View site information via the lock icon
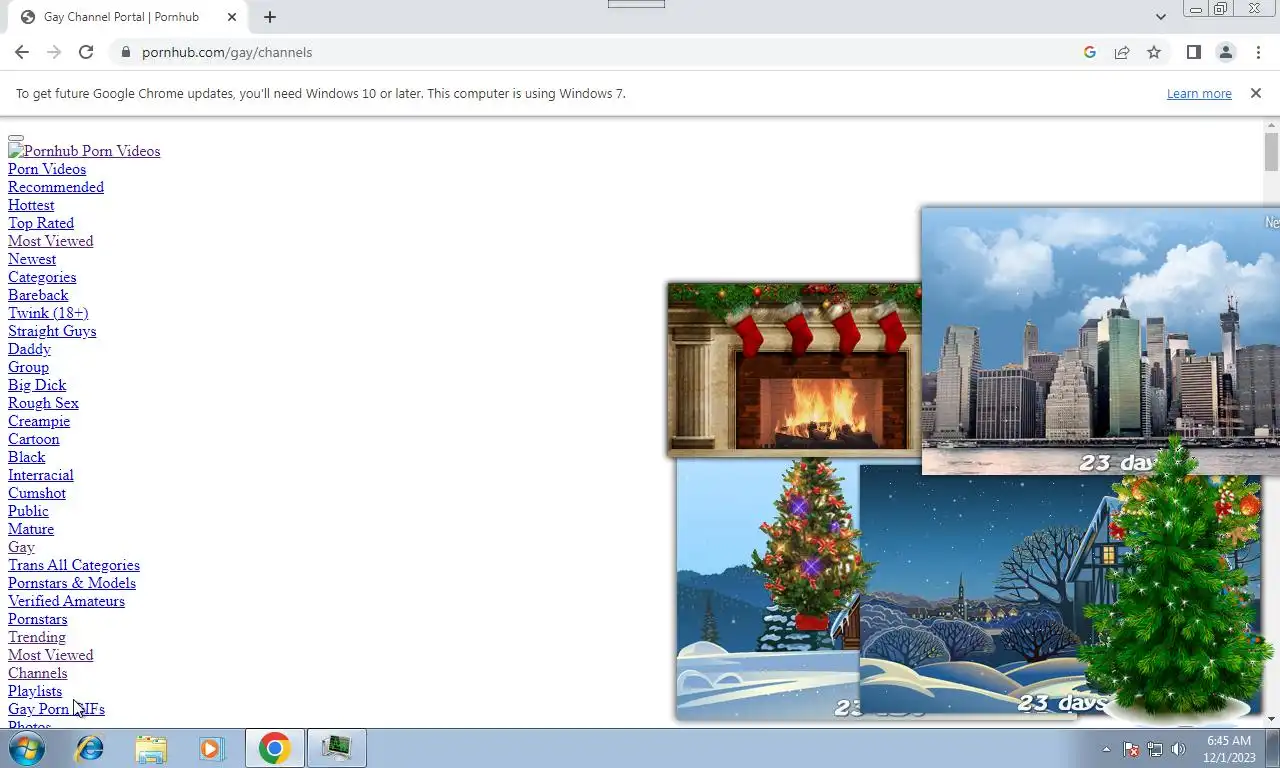 point(125,52)
